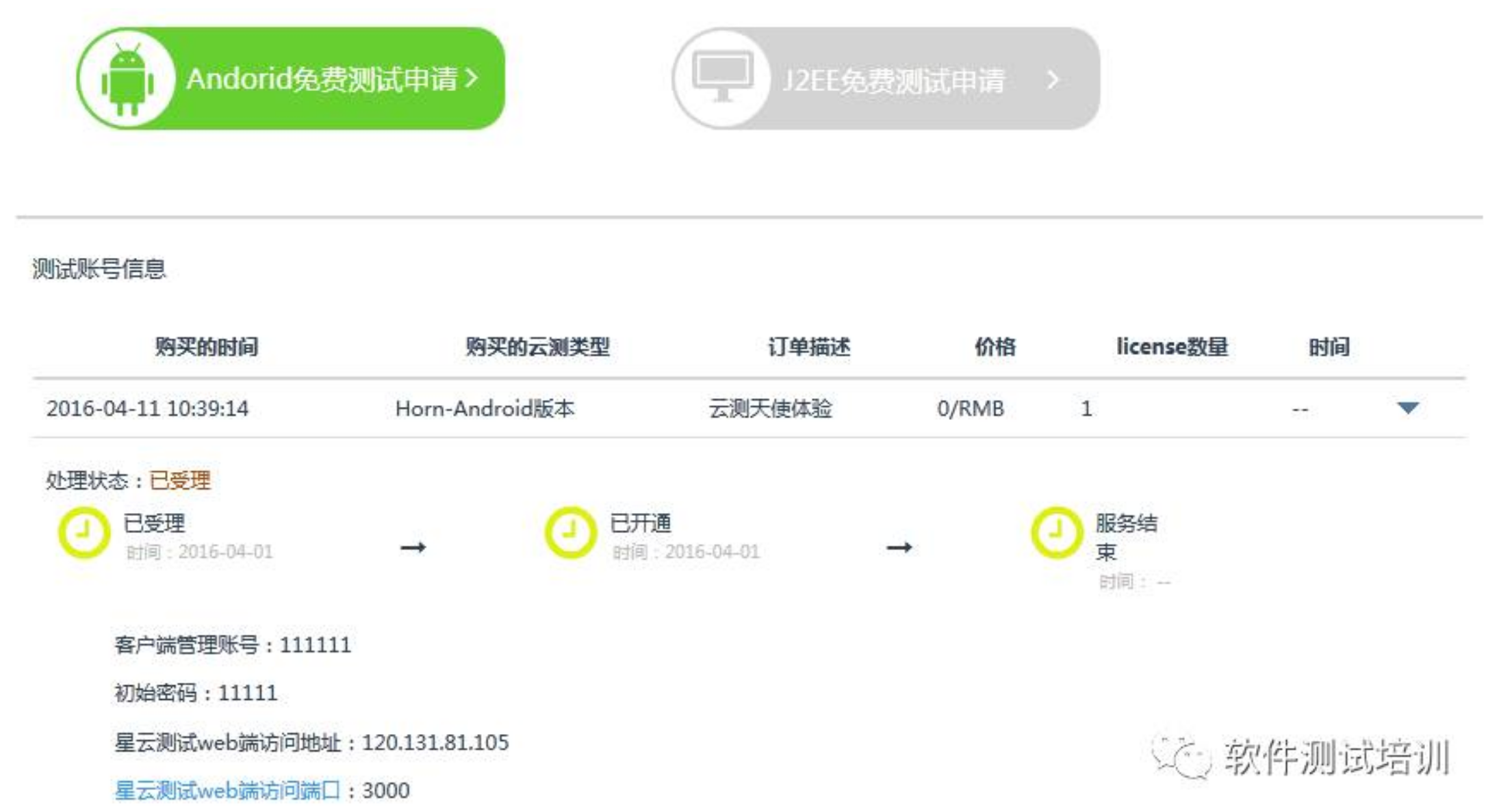Click the license数量 column header
Screen dimensions: 1486x812
point(1172,347)
